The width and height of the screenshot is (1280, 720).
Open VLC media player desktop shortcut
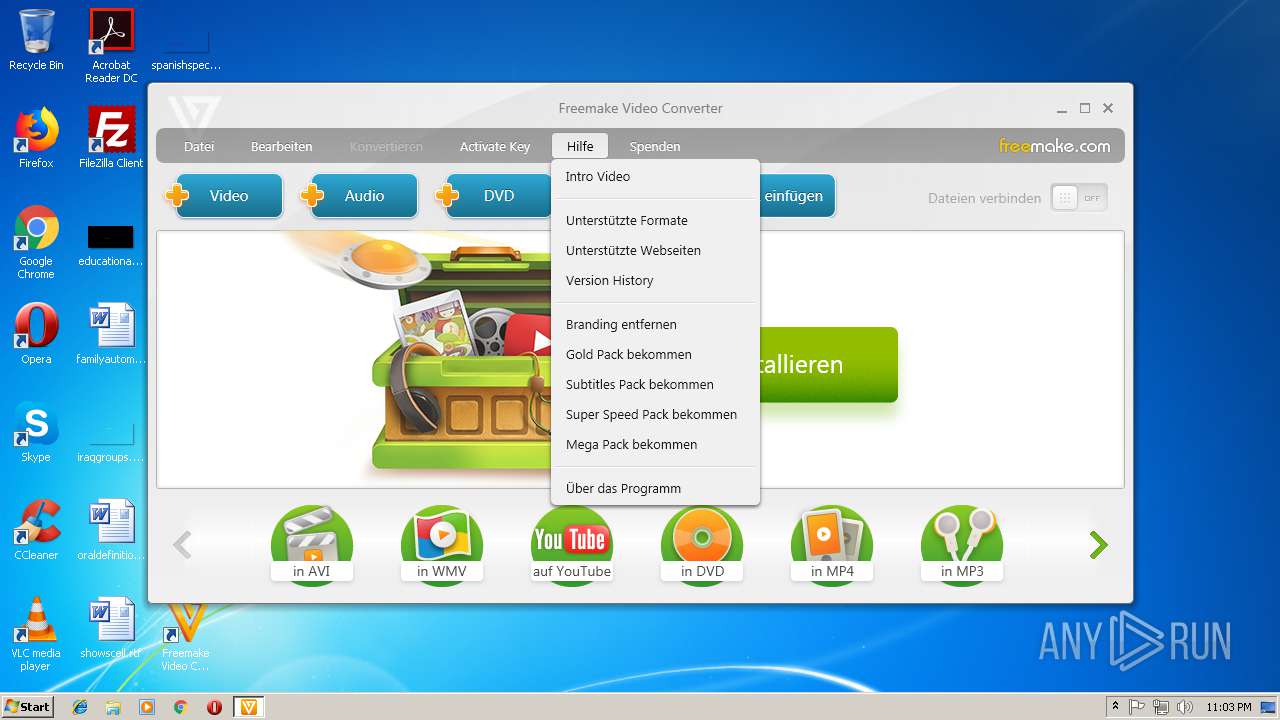coord(36,634)
